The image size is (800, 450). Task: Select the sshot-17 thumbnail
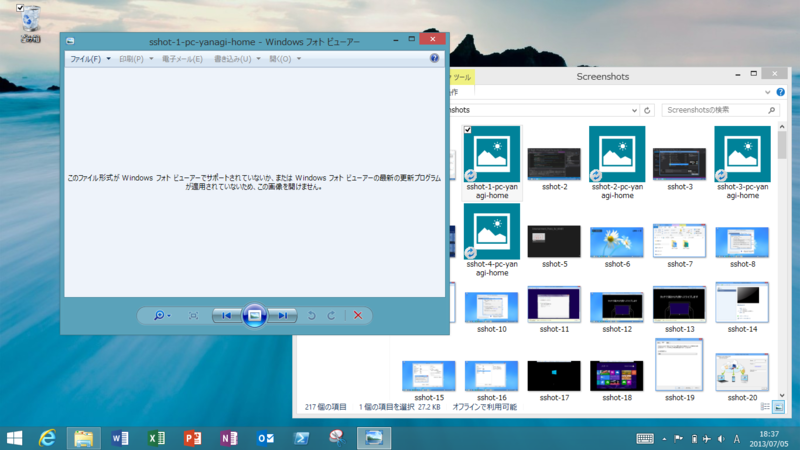point(554,376)
